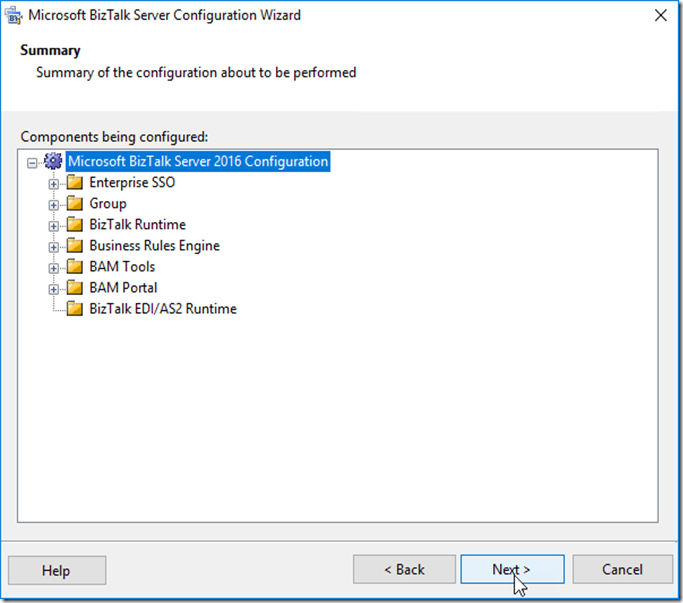Select the BAM Tools tree label
683x603 pixels.
click(122, 267)
